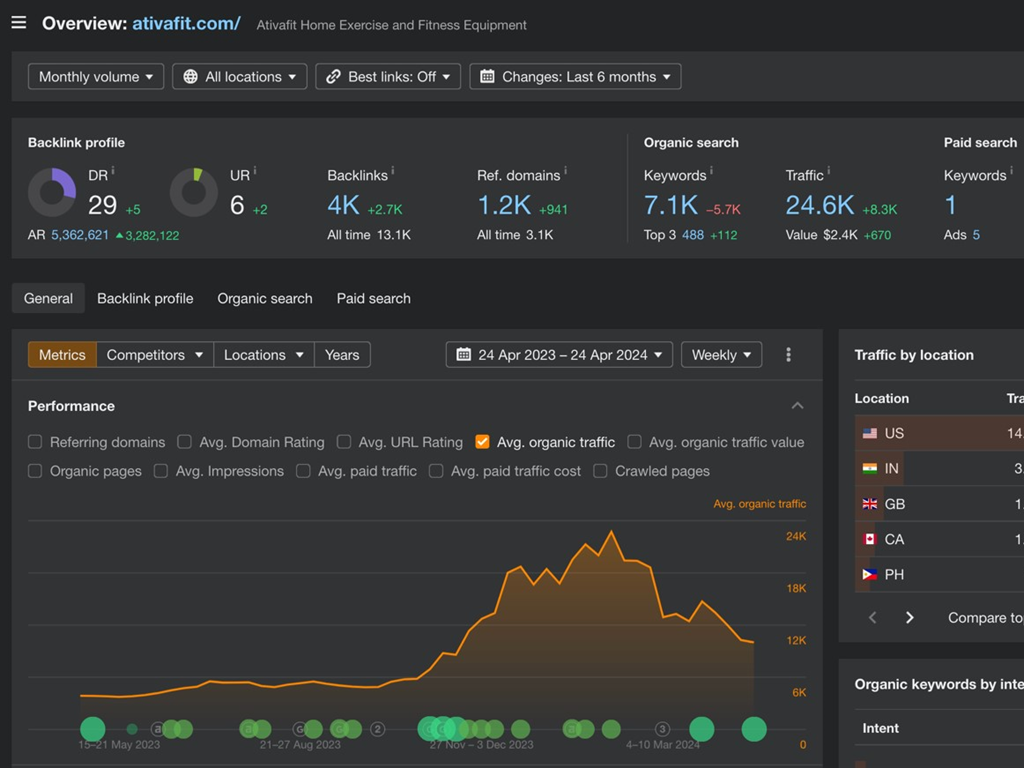Enable Avg. Impressions checkbox
1024x768 pixels.
161,471
